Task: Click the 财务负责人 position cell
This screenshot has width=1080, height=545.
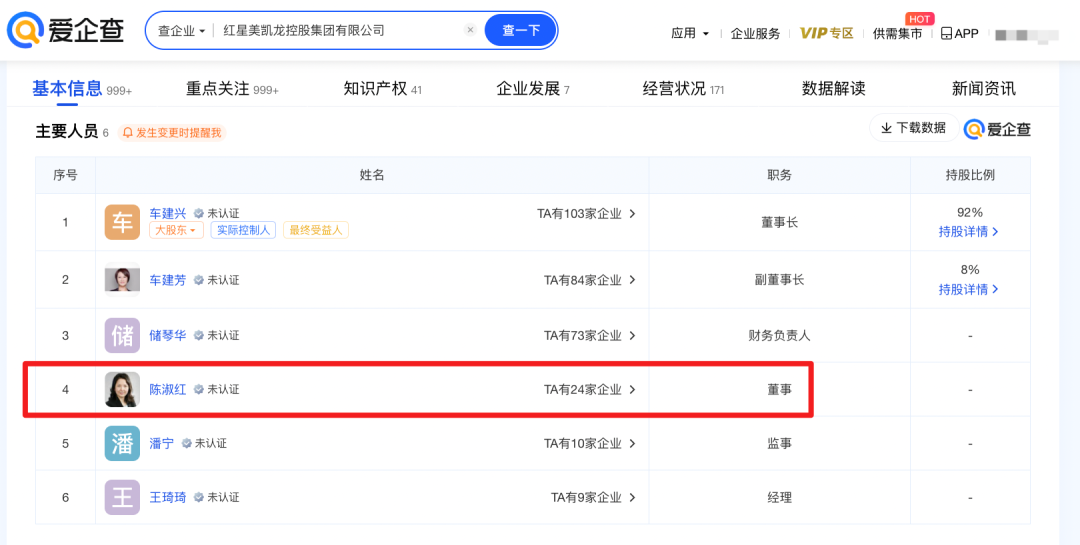Action: 780,336
